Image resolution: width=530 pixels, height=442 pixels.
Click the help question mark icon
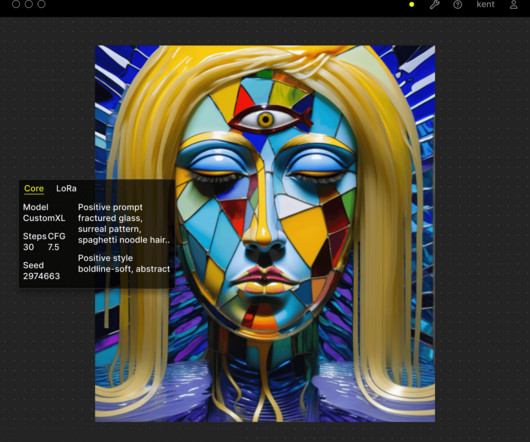(x=457, y=4)
